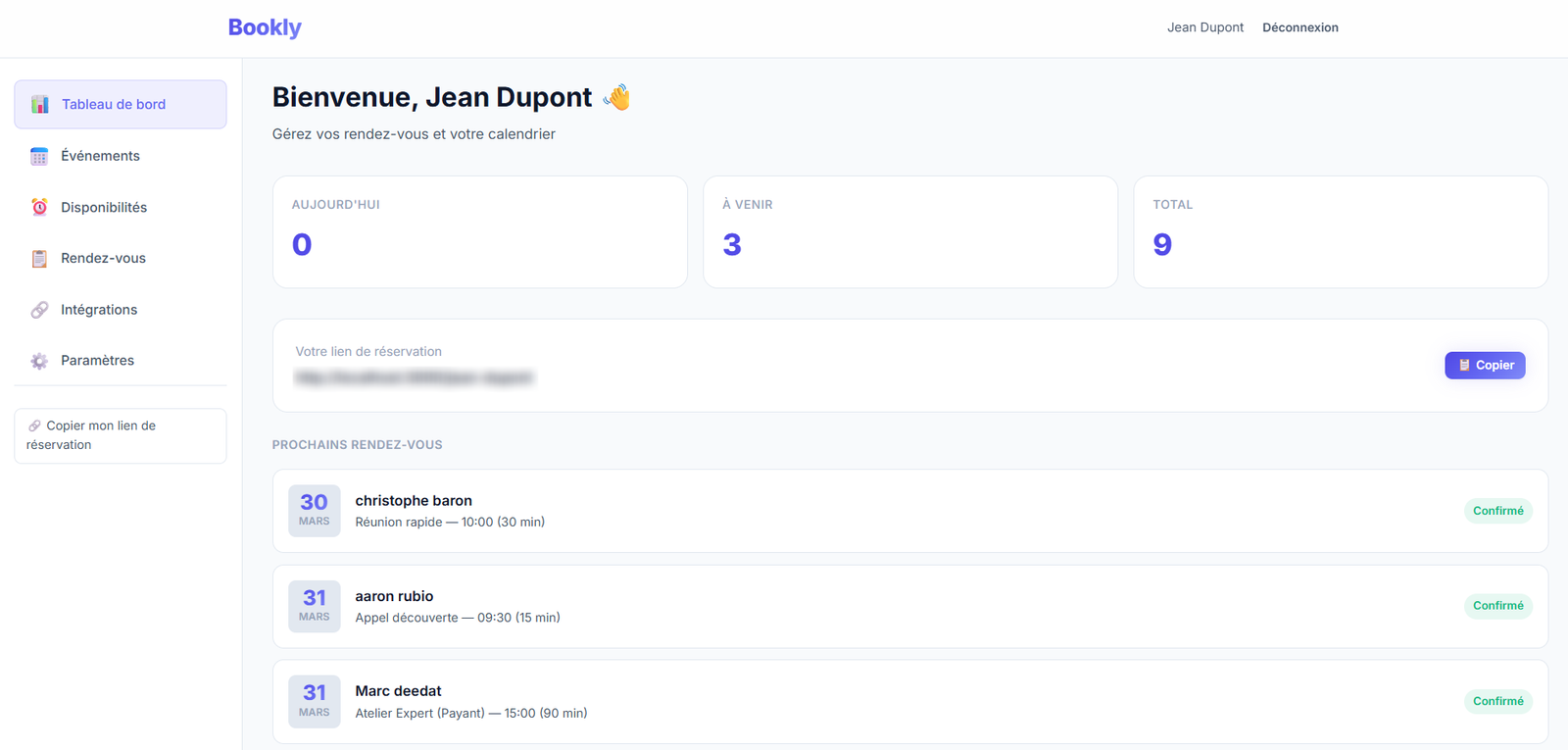
Task: Click the text Réunion rapide — 10:00 (30 min)
Action: click(450, 522)
